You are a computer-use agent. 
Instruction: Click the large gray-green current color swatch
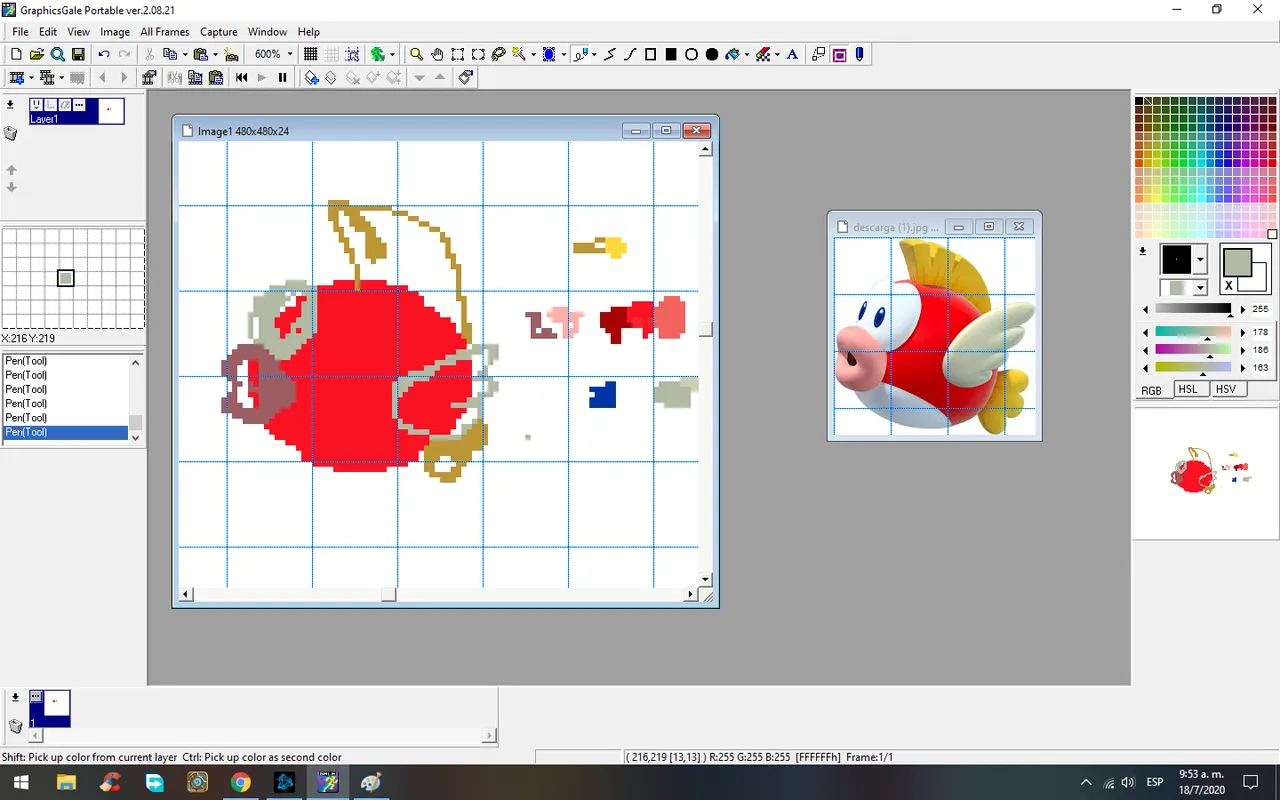tap(1237, 262)
